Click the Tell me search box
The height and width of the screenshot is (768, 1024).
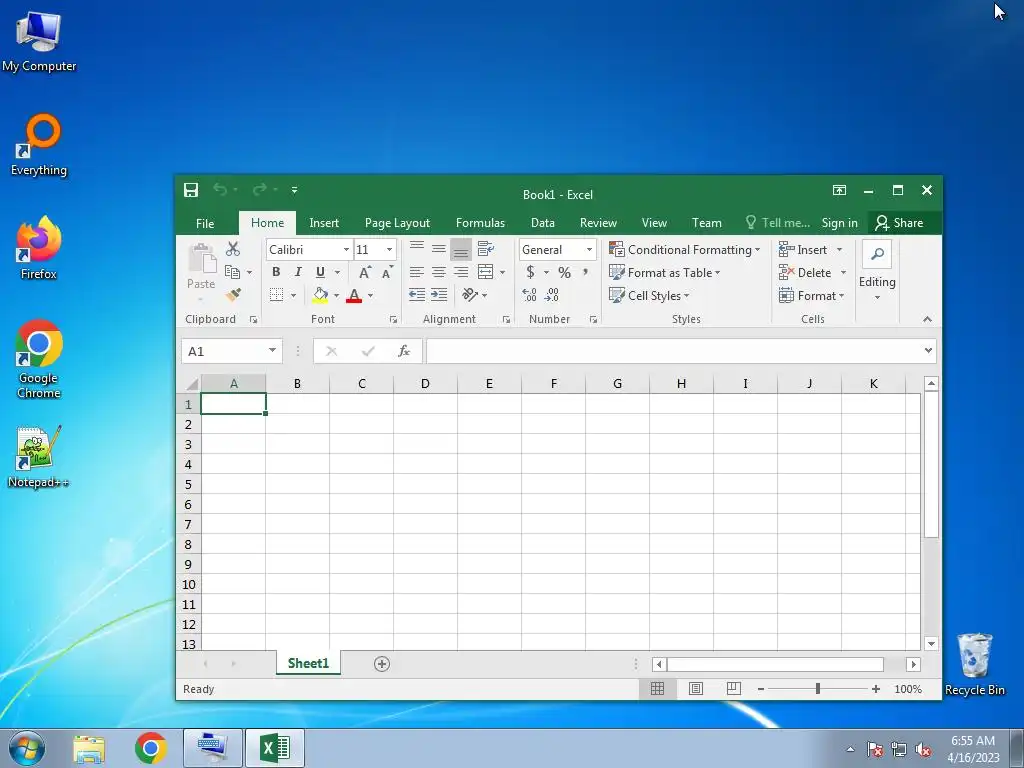[x=778, y=223]
